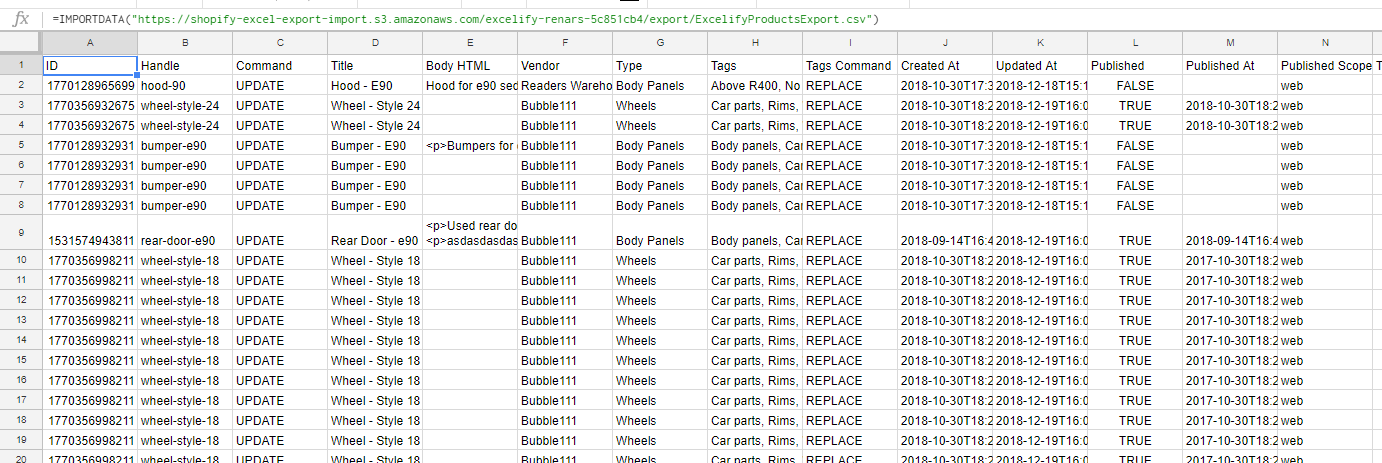Image resolution: width=1382 pixels, height=463 pixels.
Task: Select the Published Scope header cell
Action: point(1326,65)
